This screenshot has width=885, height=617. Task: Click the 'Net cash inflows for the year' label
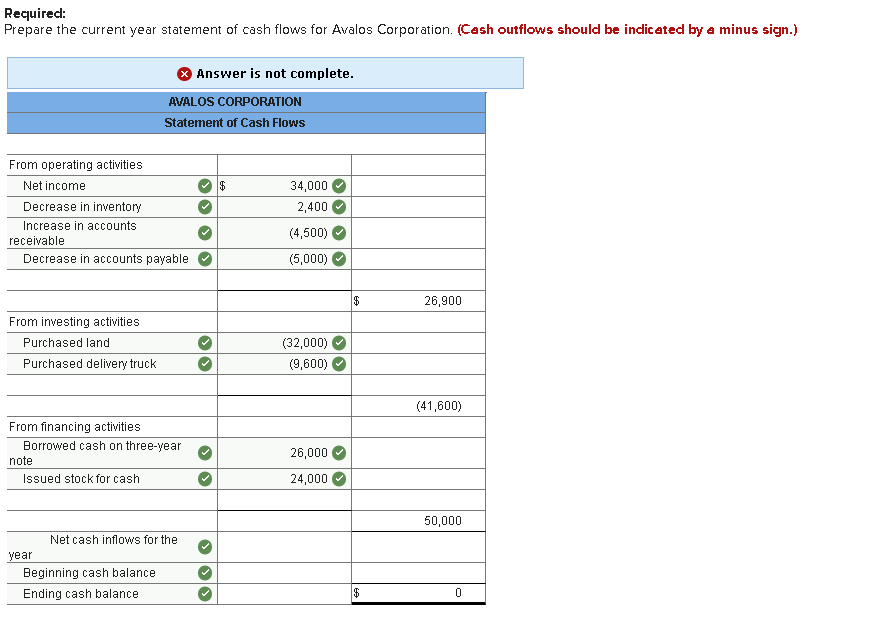pyautogui.click(x=93, y=547)
